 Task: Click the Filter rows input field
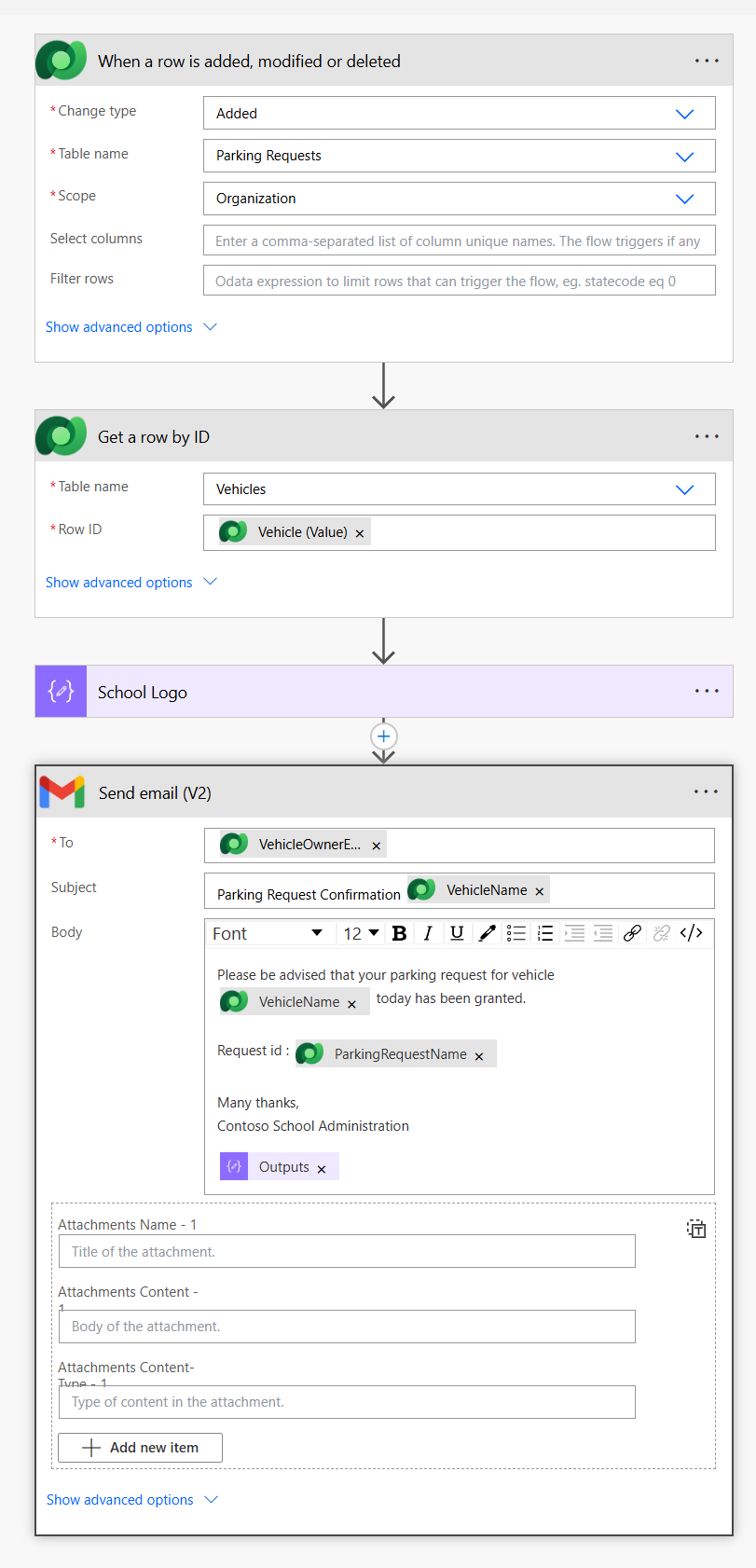(x=459, y=281)
